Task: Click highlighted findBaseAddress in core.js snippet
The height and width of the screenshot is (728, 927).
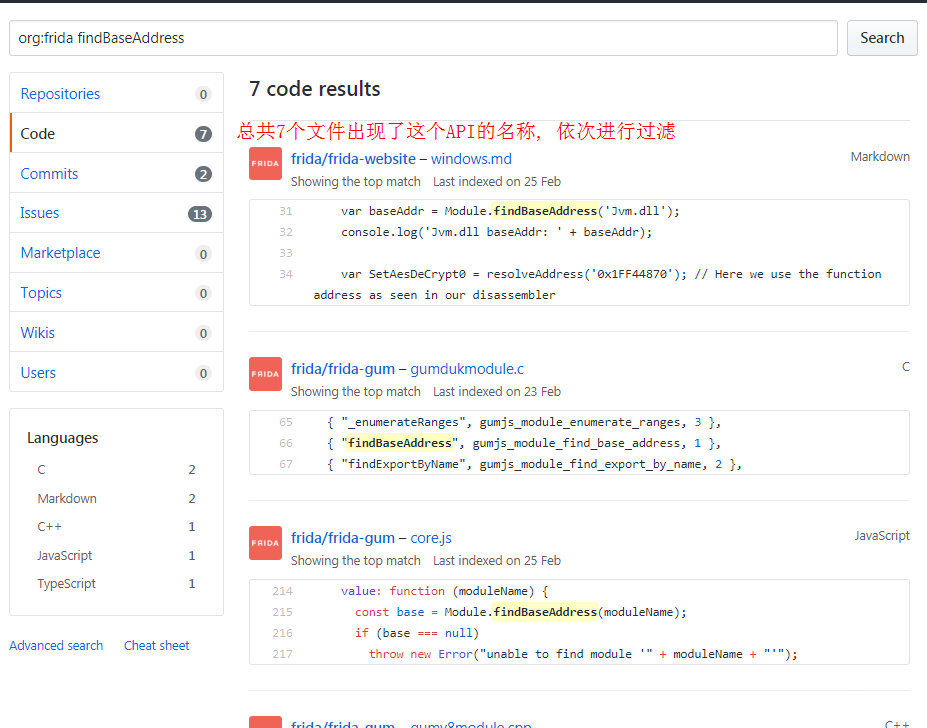Action: click(545, 612)
